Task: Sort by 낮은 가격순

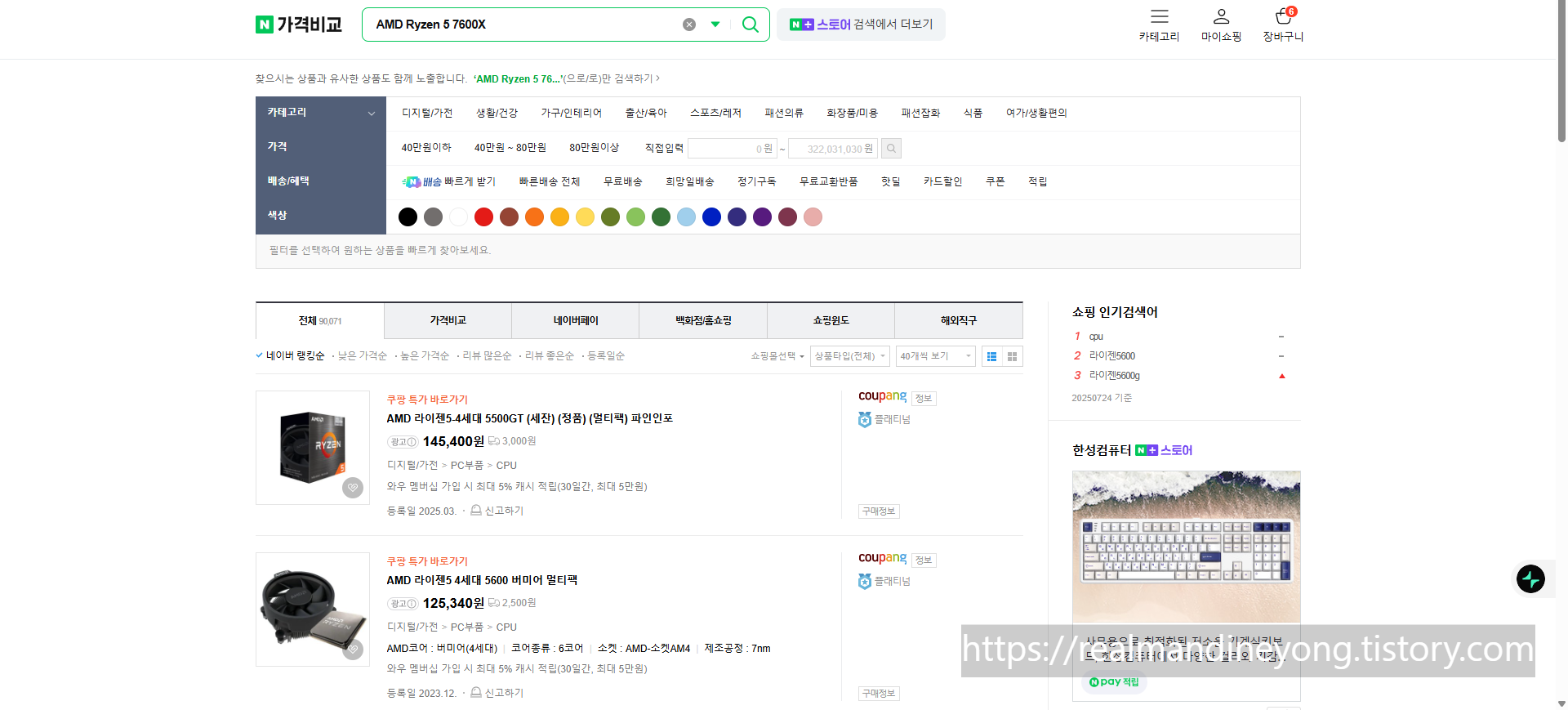Action: (x=363, y=356)
